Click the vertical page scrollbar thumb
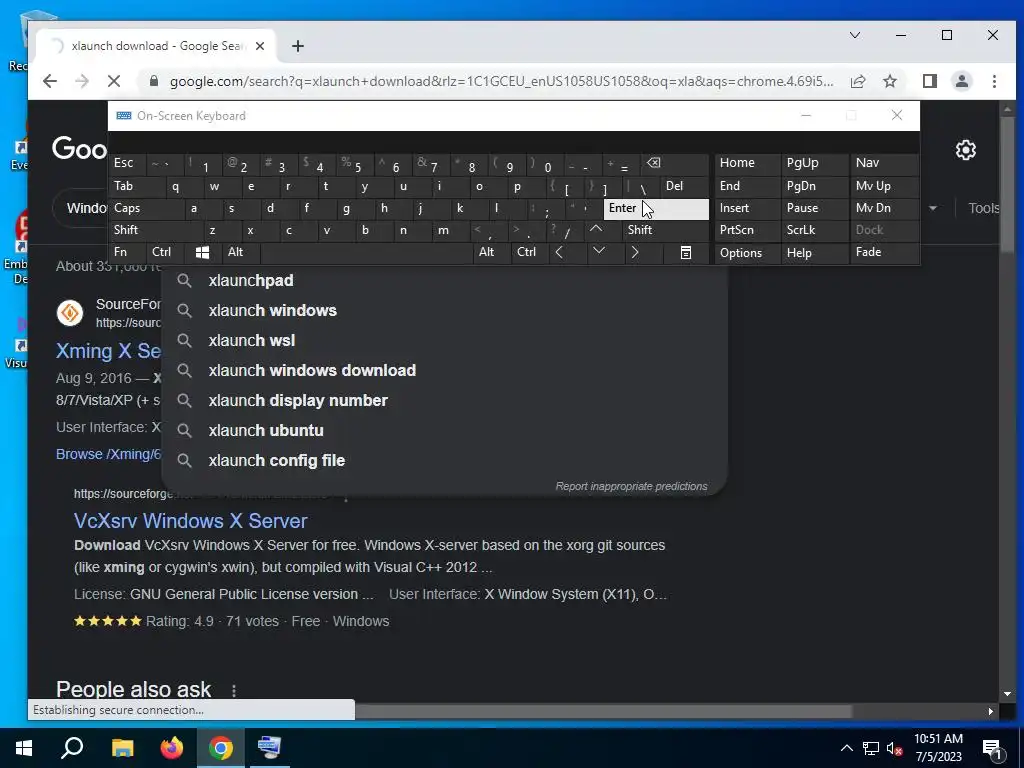Screen dimensions: 1024x768 1007,183
